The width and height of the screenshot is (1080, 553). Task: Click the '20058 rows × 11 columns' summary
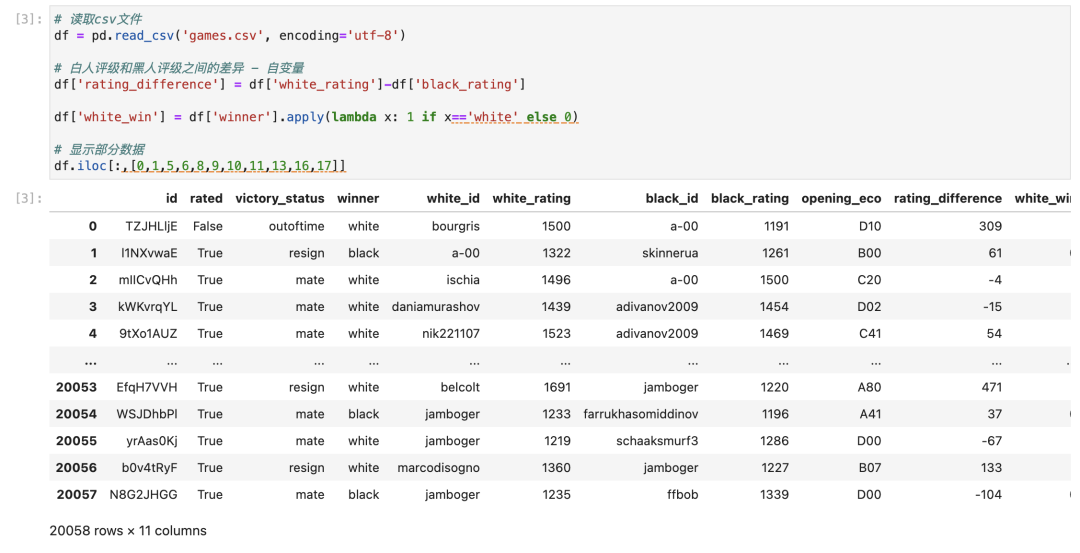click(128, 531)
